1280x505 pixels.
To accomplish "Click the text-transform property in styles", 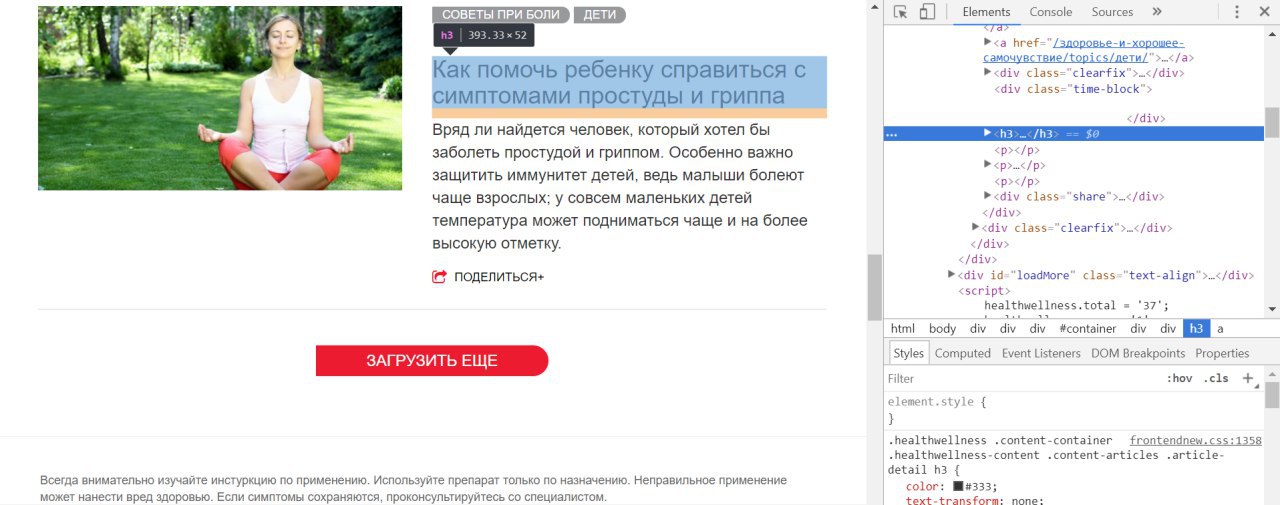I will click(x=953, y=500).
